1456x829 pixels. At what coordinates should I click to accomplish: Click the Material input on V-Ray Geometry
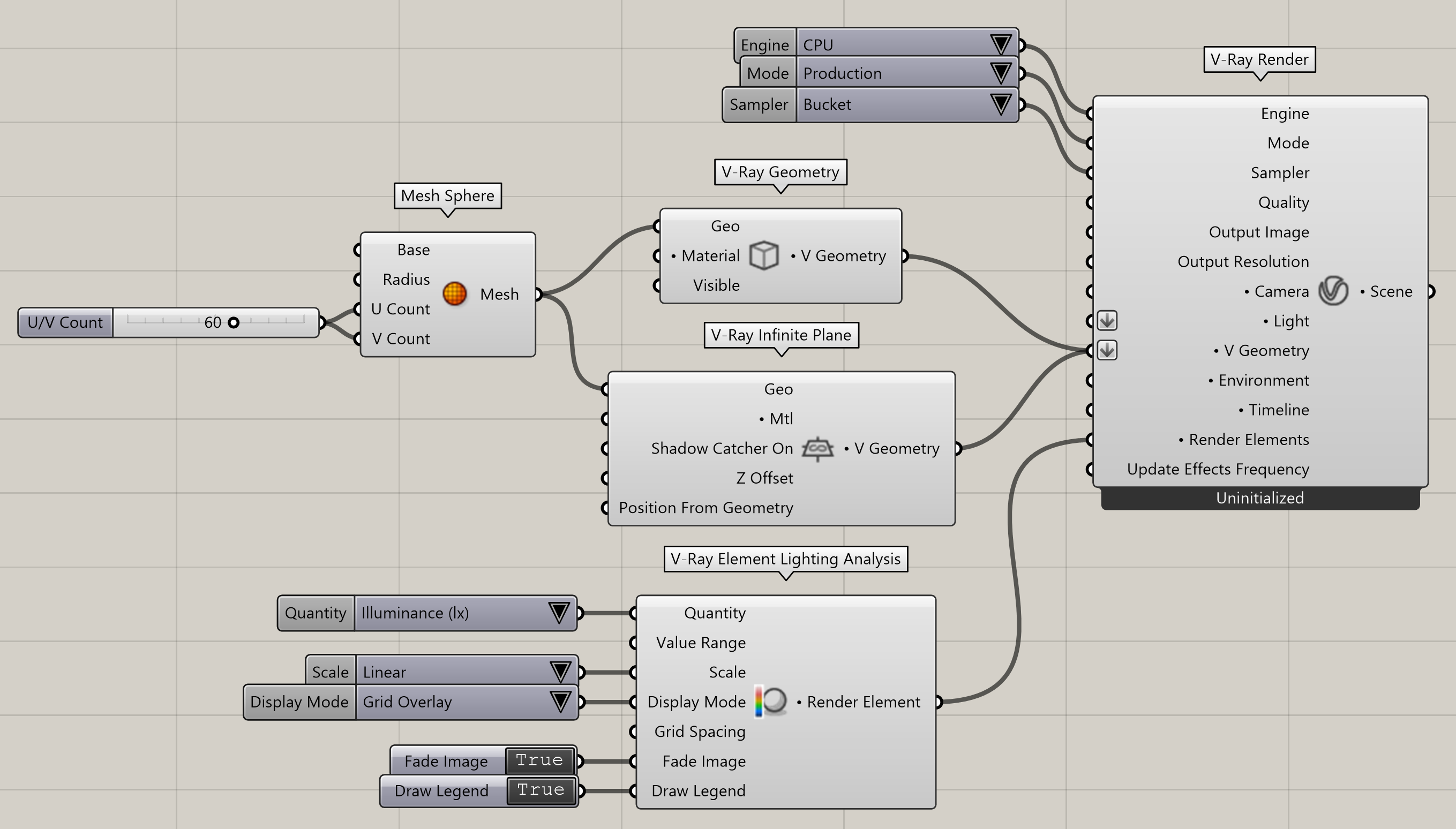(705, 255)
